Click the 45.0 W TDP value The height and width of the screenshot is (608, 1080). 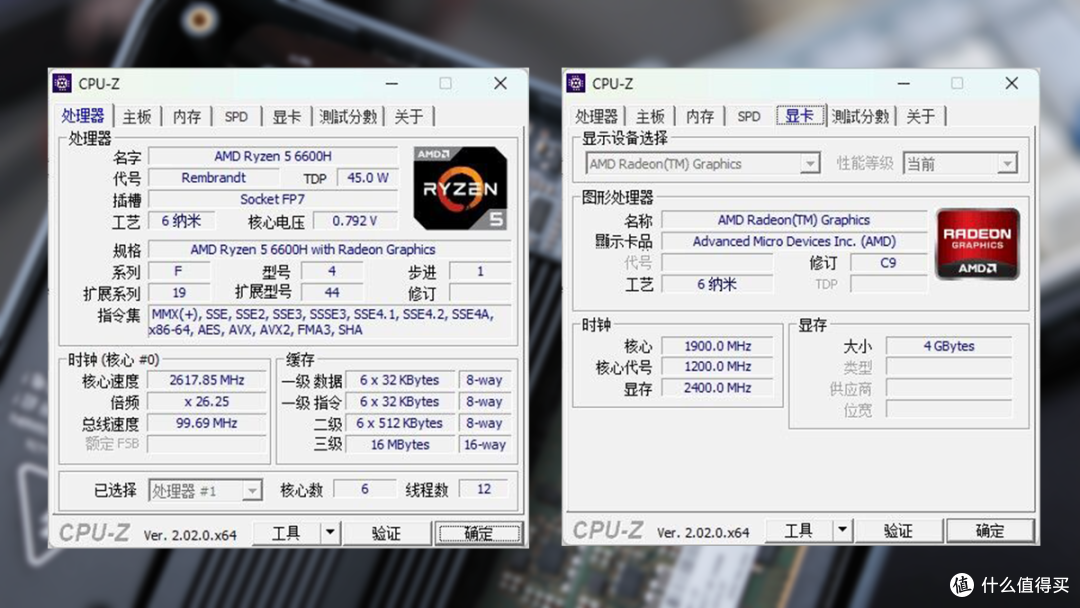[367, 178]
